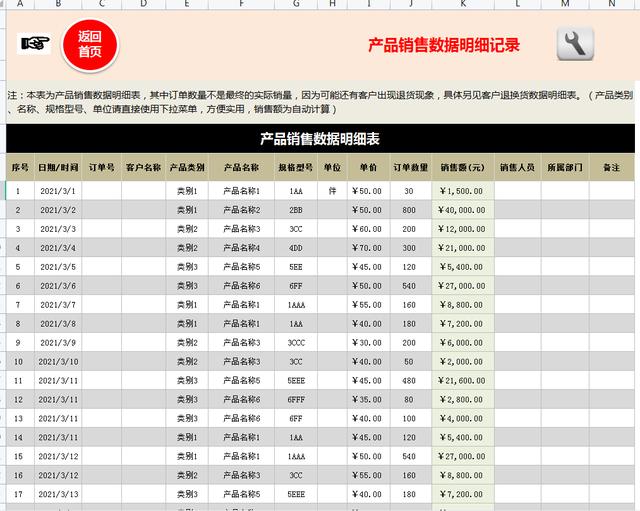Select sales amount ¥1,500.00
The width and height of the screenshot is (640, 511).
tap(463, 191)
